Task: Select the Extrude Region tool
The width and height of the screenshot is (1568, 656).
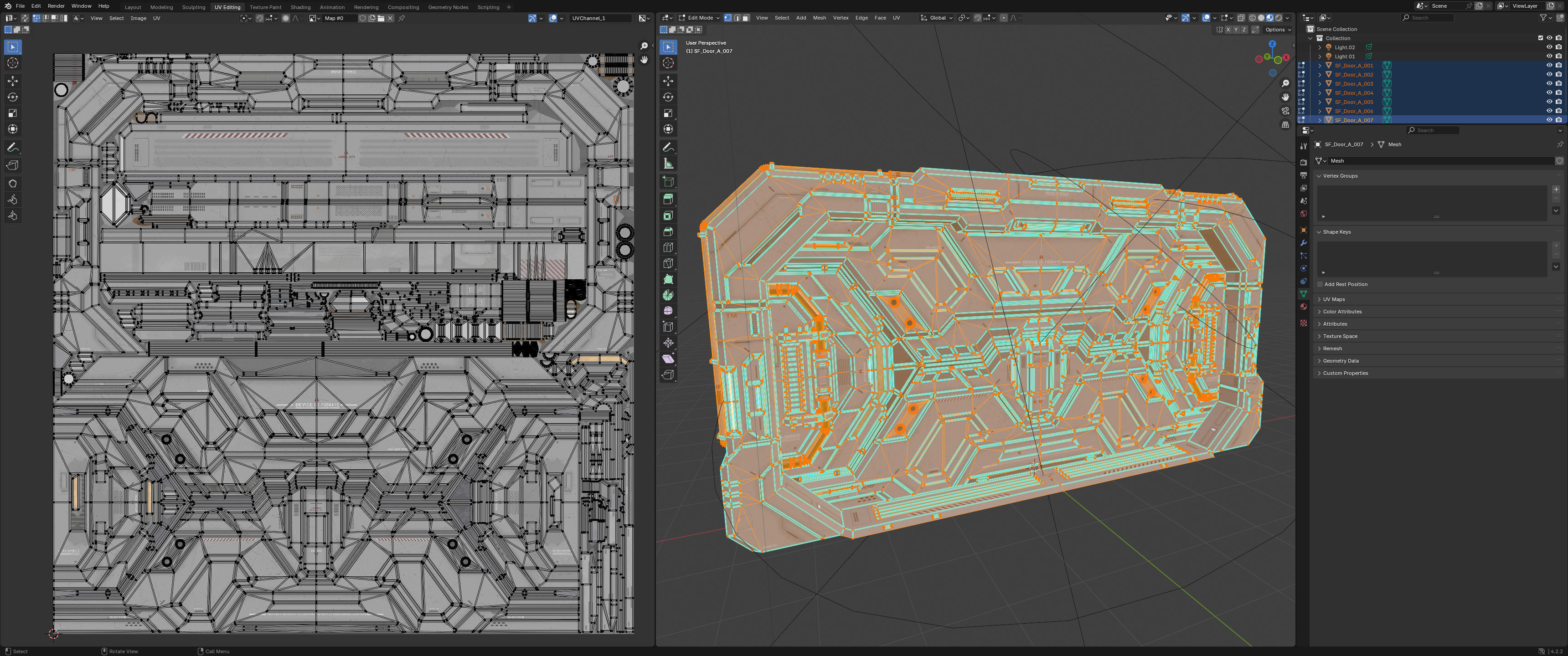Action: coord(668,199)
